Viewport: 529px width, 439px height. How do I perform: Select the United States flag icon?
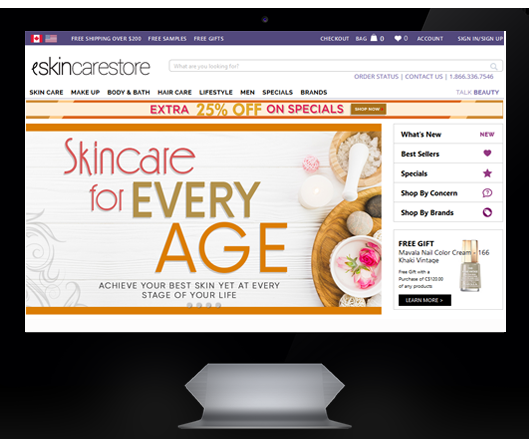51,38
